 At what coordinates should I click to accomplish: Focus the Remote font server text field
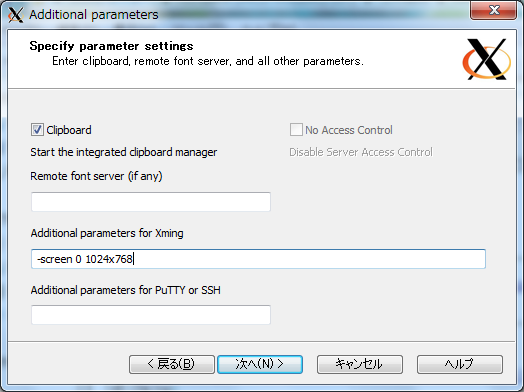point(151,202)
